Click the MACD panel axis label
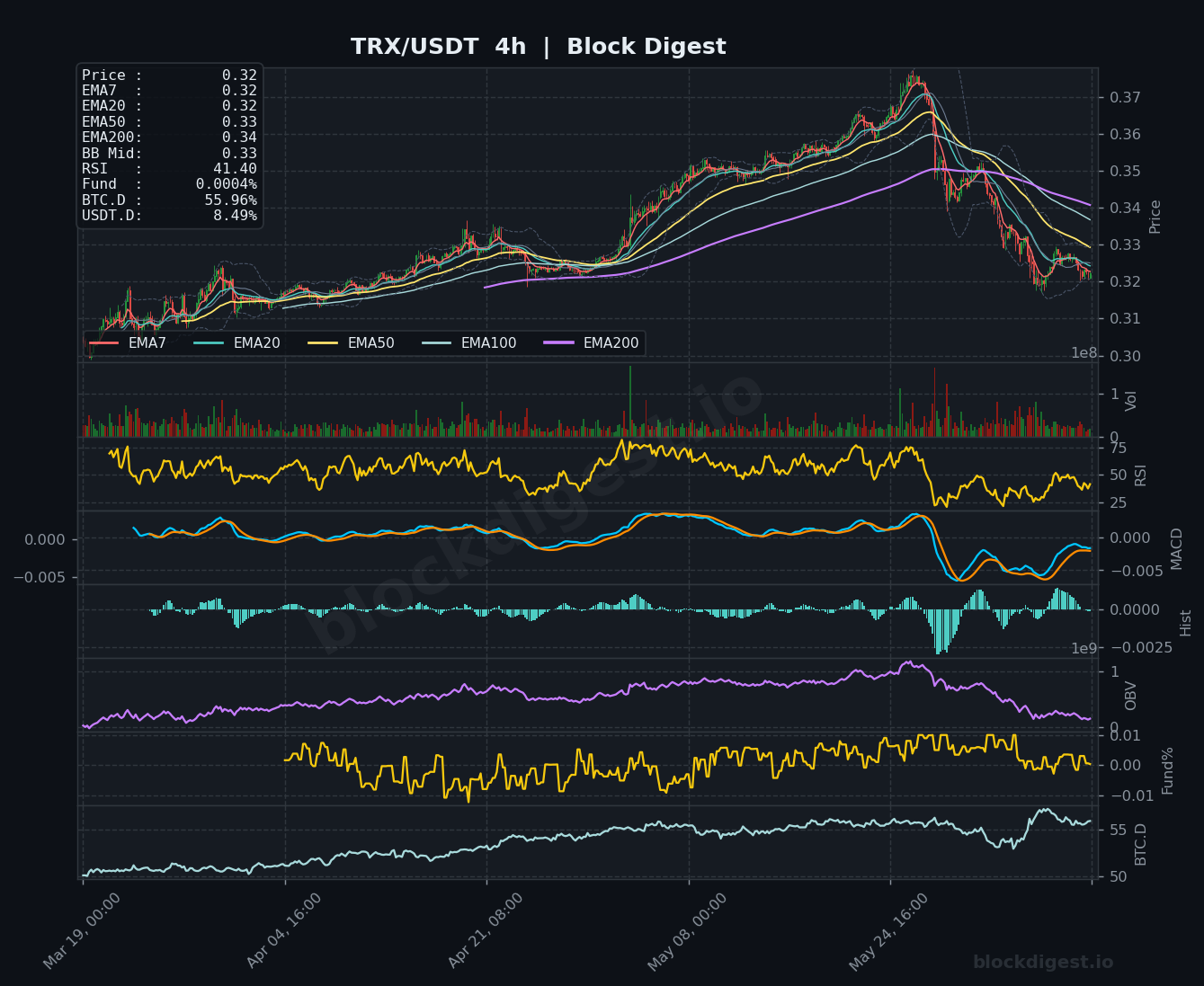This screenshot has width=1204, height=986. (1176, 548)
